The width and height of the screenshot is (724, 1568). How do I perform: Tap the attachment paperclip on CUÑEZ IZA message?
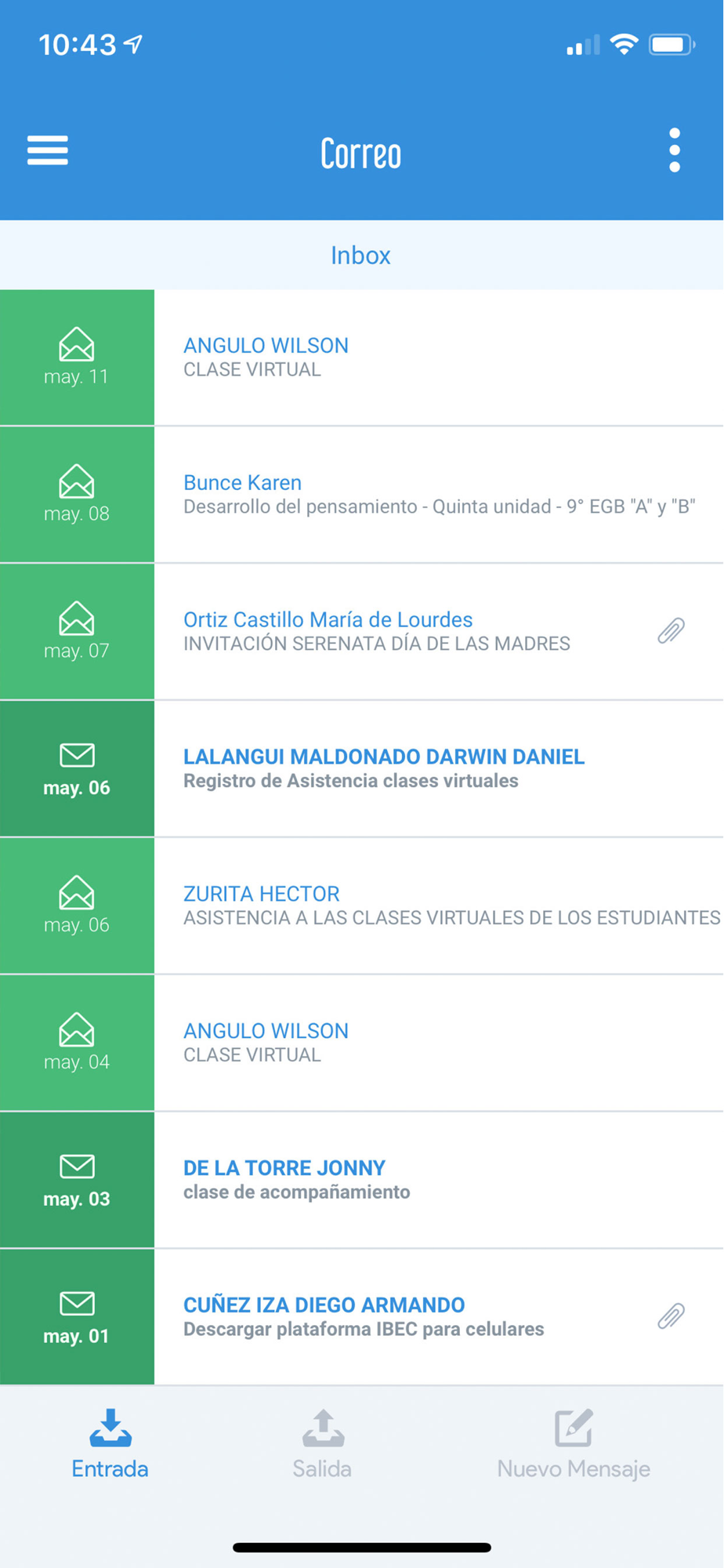pyautogui.click(x=672, y=1316)
